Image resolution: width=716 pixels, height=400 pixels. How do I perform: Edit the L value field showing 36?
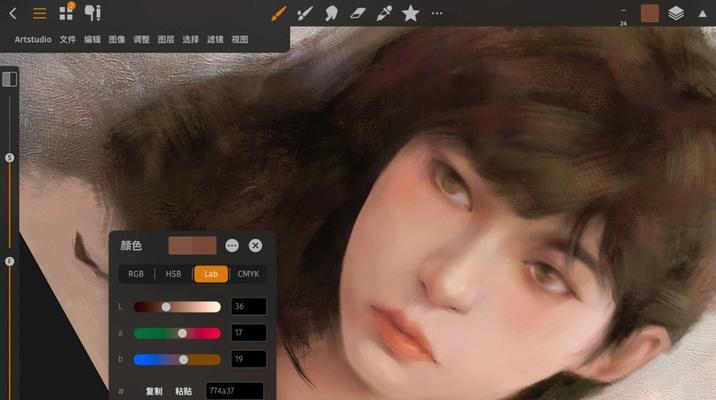(249, 306)
